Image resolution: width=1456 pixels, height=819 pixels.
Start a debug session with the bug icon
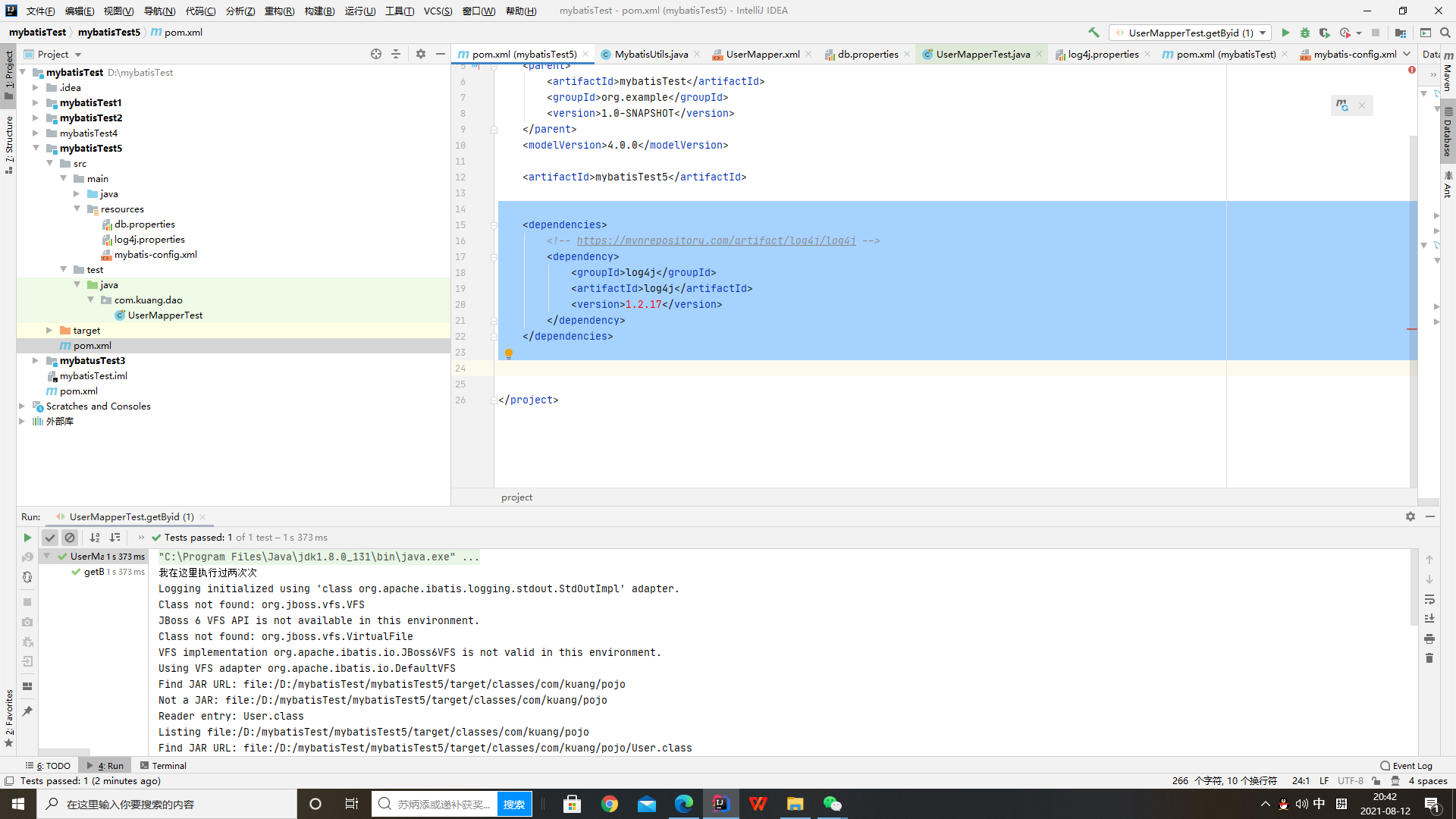click(1305, 33)
